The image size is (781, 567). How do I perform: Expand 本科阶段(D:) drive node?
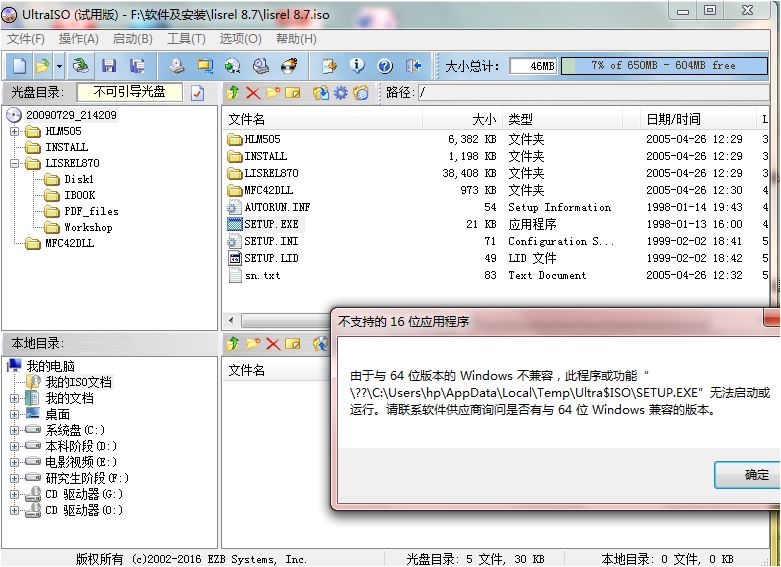[x=14, y=446]
